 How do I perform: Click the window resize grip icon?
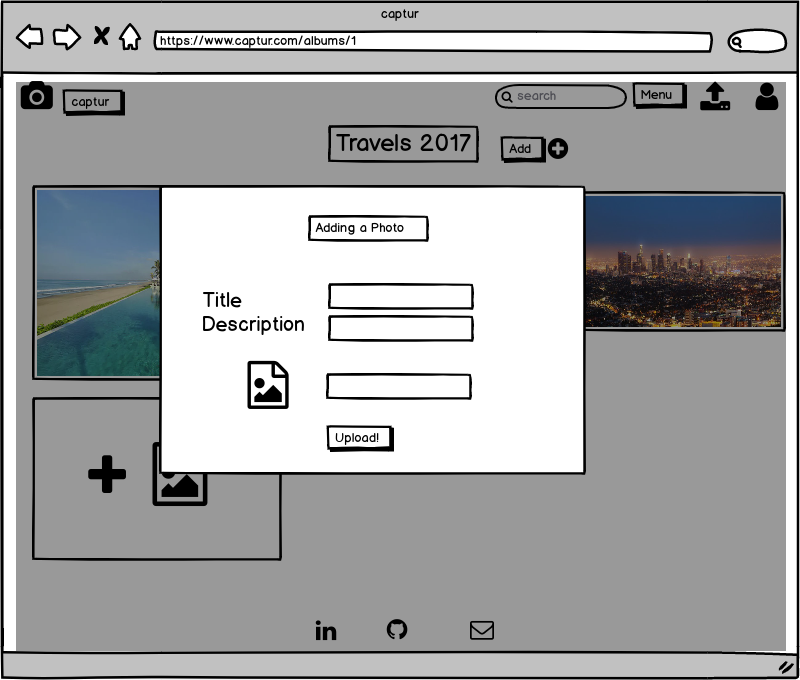tap(786, 666)
